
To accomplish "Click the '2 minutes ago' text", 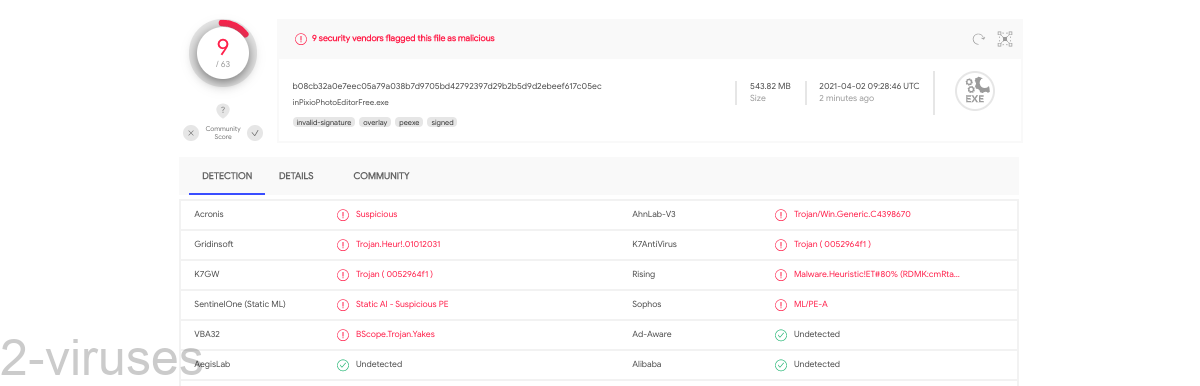I will click(846, 99).
